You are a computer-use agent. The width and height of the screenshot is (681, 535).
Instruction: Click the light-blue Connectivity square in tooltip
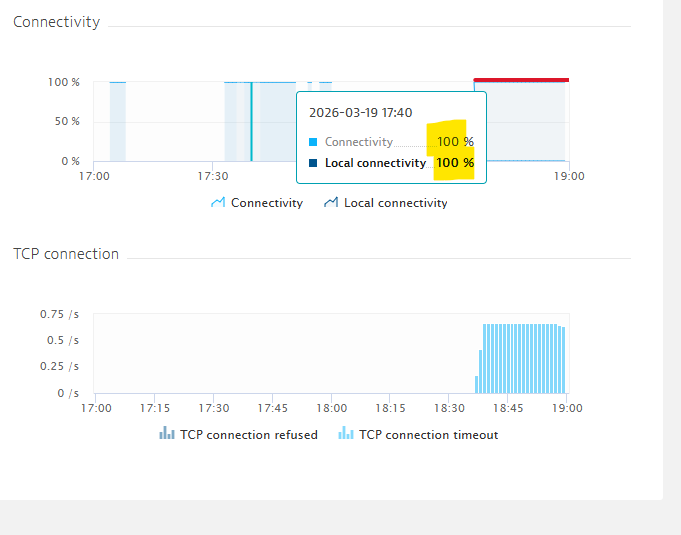click(x=313, y=142)
